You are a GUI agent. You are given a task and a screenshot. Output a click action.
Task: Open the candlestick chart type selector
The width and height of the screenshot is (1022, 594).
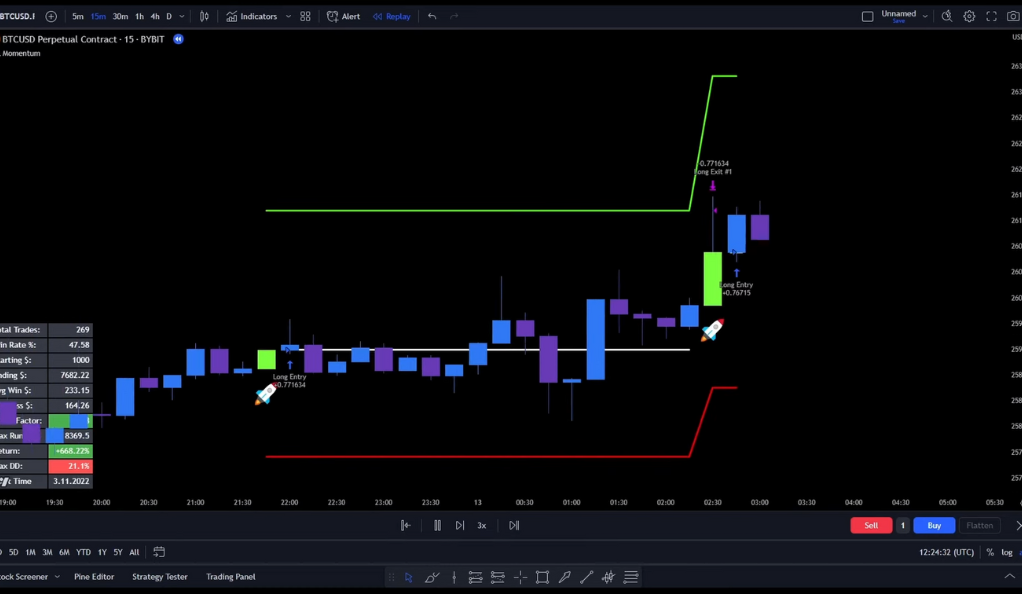(204, 16)
